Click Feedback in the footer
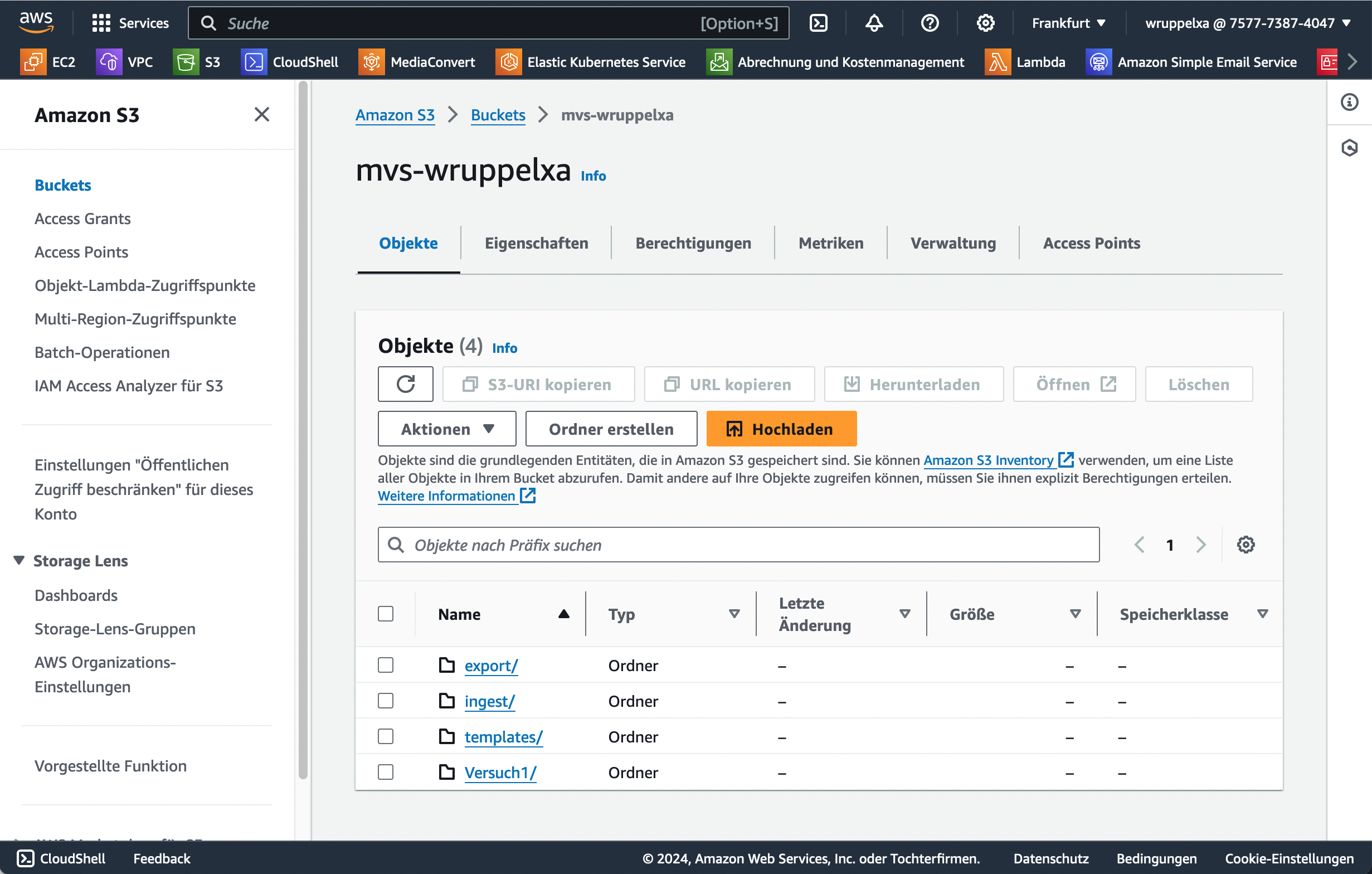1372x874 pixels. pyautogui.click(x=162, y=858)
